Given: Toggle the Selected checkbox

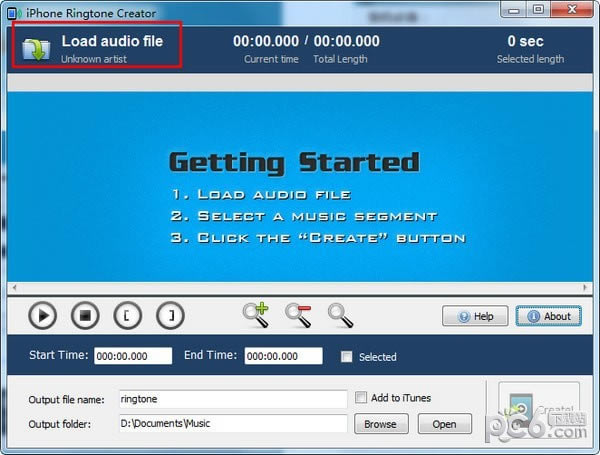Looking at the screenshot, I should coord(347,357).
